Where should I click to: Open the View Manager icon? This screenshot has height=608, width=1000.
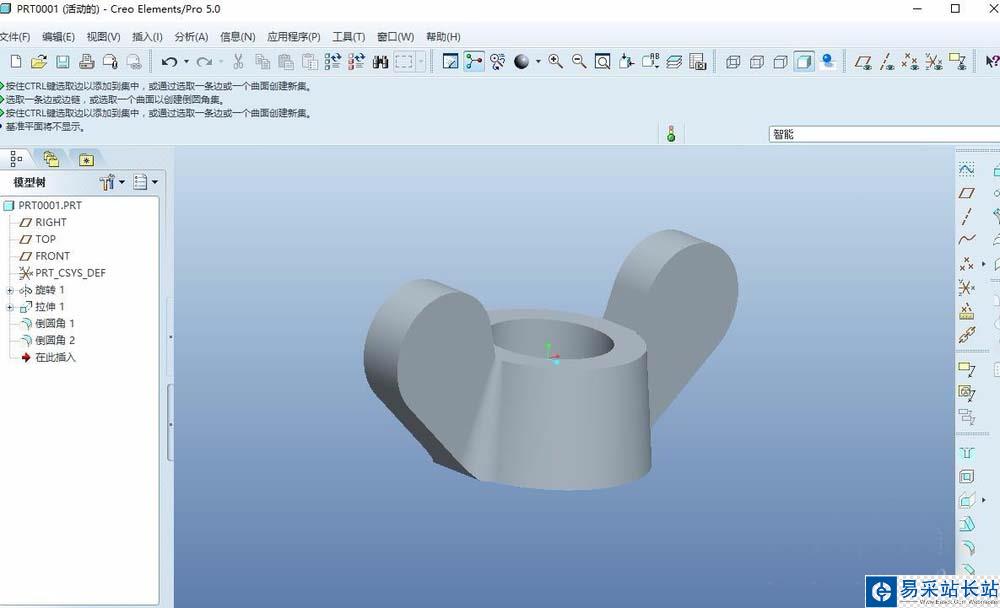698,61
